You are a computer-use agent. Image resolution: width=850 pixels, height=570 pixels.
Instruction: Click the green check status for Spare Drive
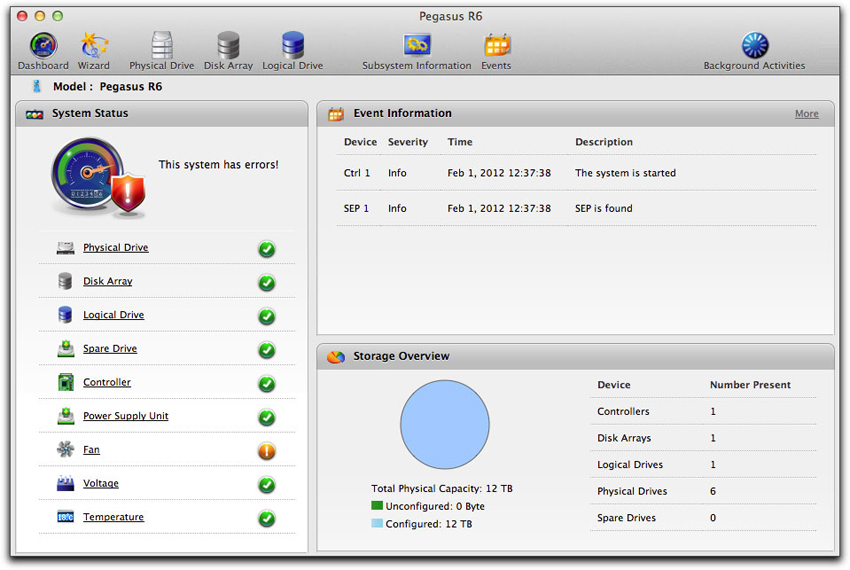tap(267, 350)
